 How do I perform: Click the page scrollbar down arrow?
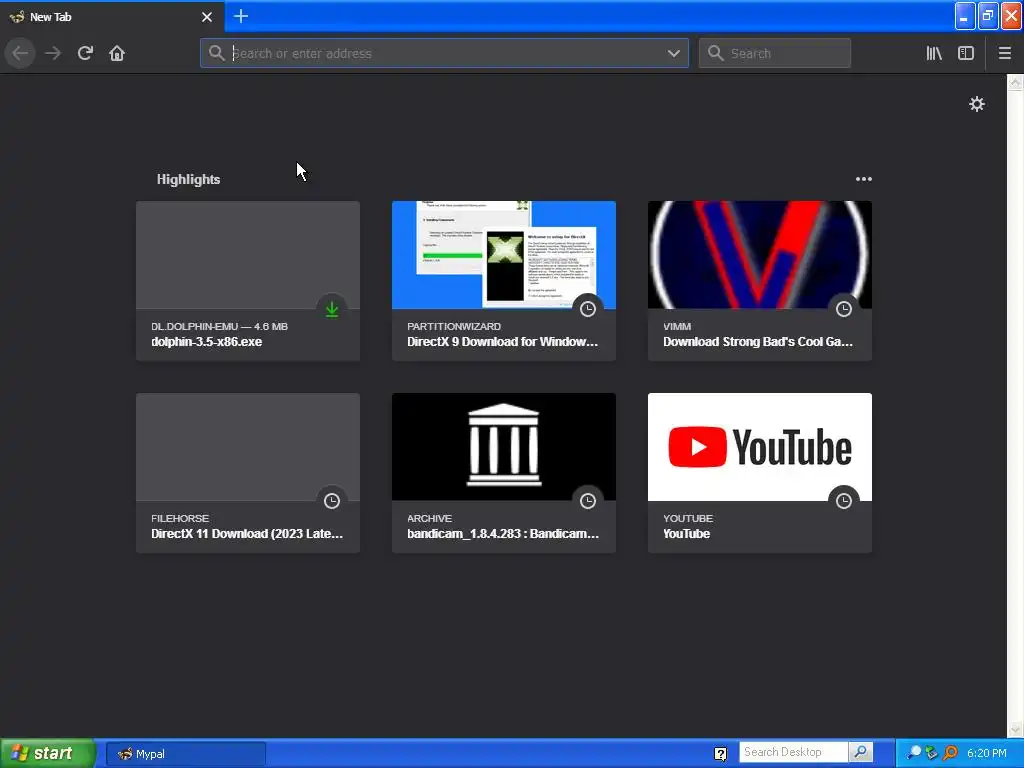coord(1016,728)
